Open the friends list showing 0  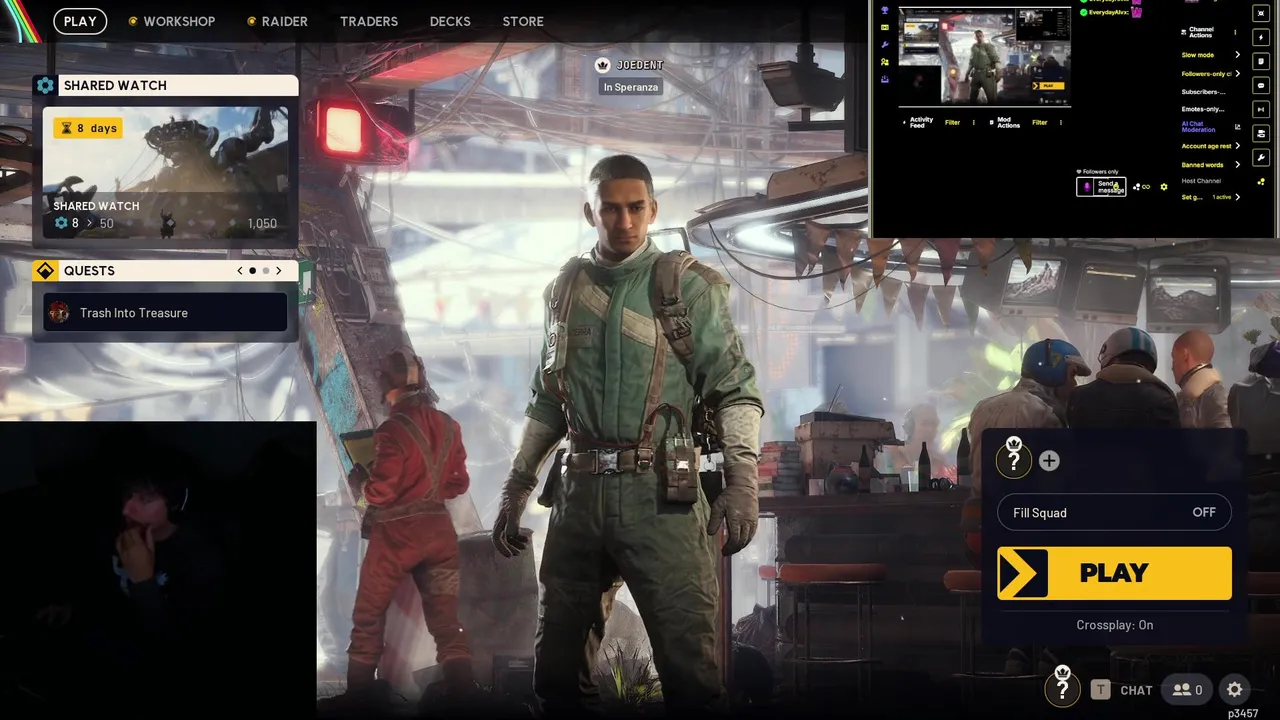[1188, 690]
